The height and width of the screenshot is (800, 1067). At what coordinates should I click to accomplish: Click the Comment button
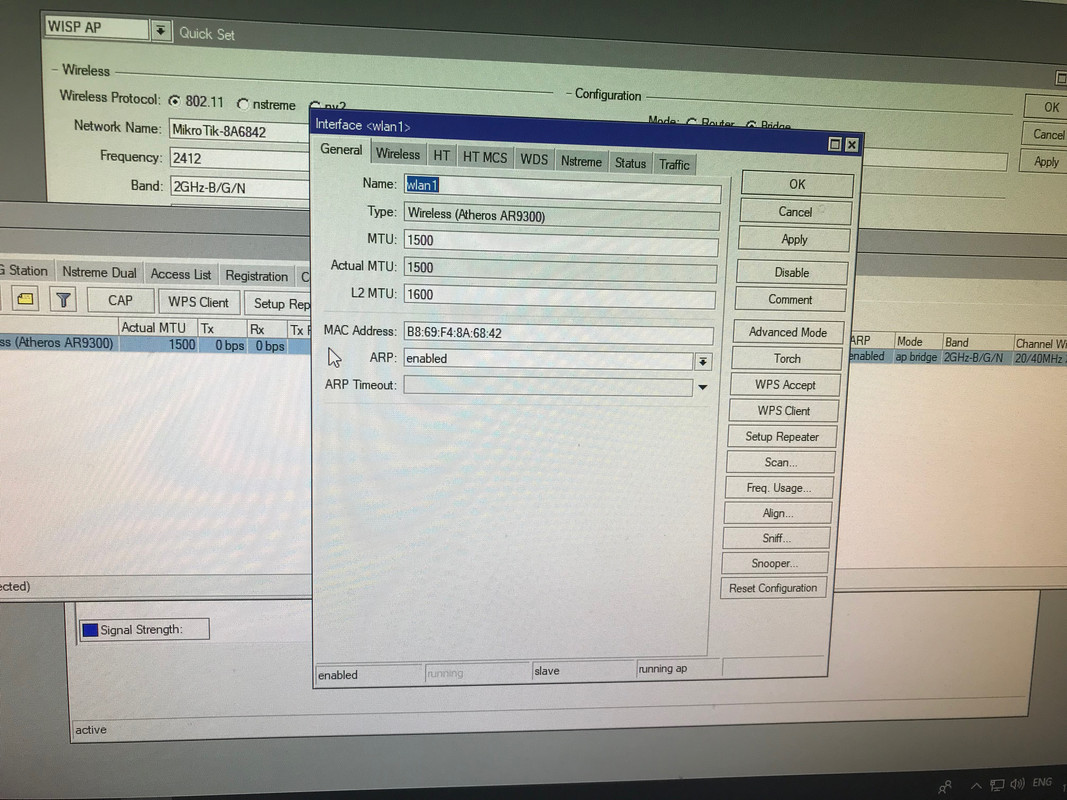790,299
